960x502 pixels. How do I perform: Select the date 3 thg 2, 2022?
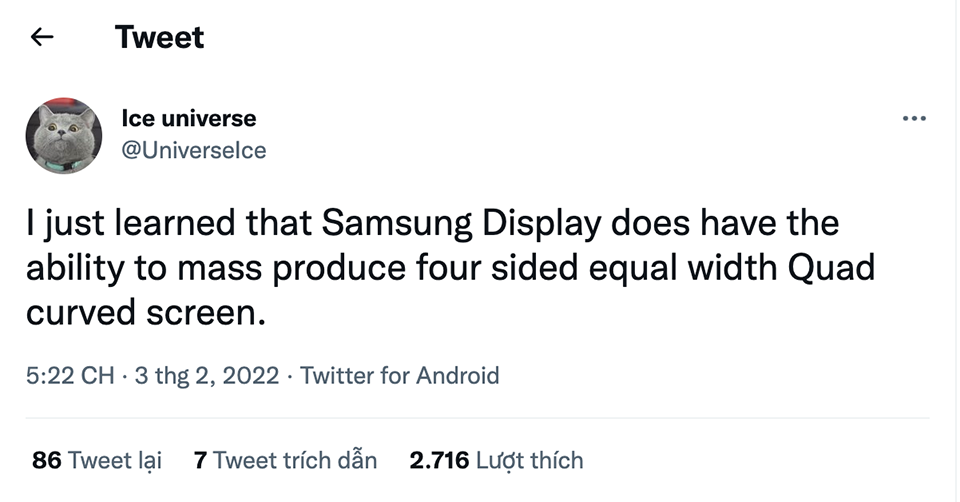click(206, 375)
